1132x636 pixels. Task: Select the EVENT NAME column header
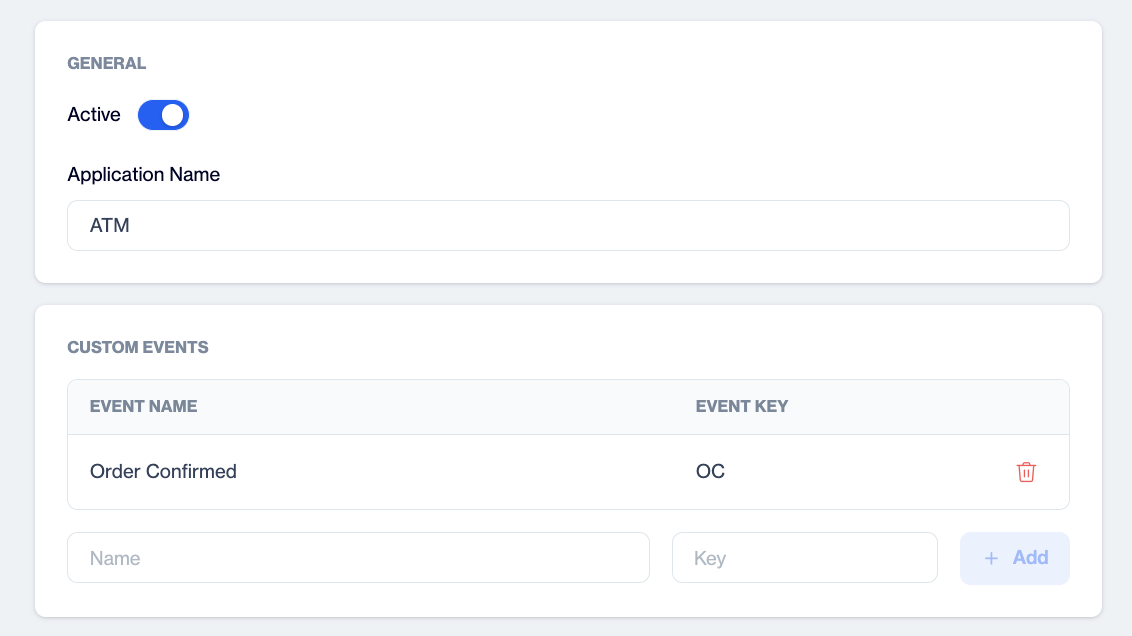143,406
